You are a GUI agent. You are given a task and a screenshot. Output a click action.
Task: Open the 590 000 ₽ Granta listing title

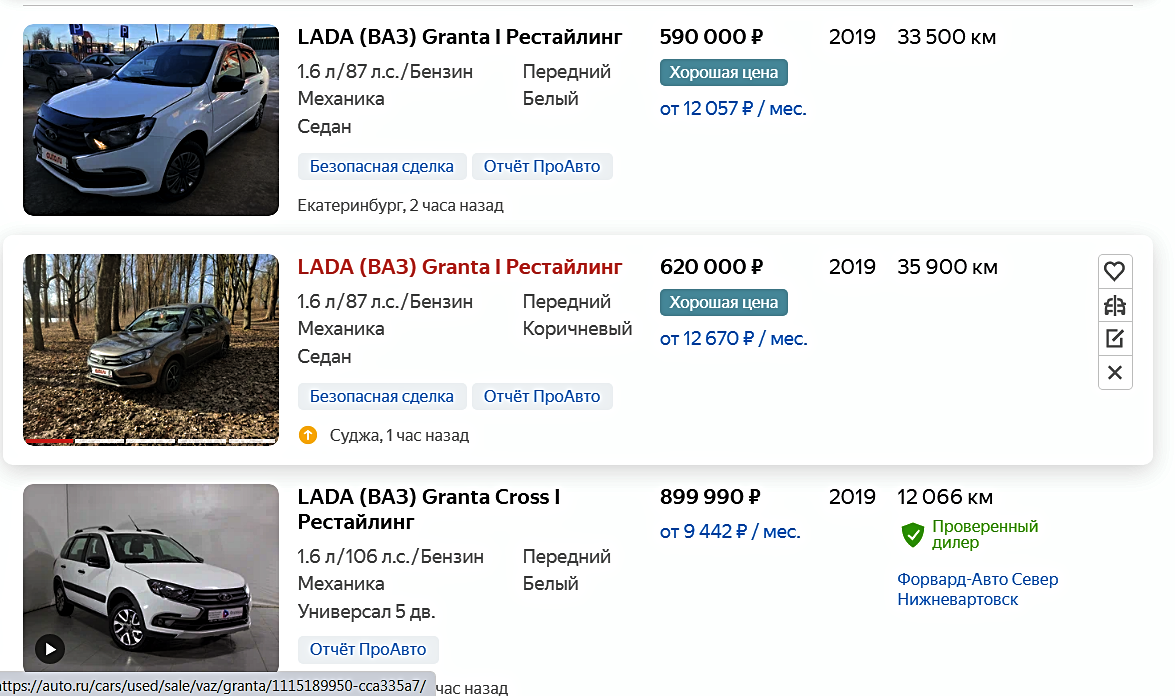pos(460,37)
